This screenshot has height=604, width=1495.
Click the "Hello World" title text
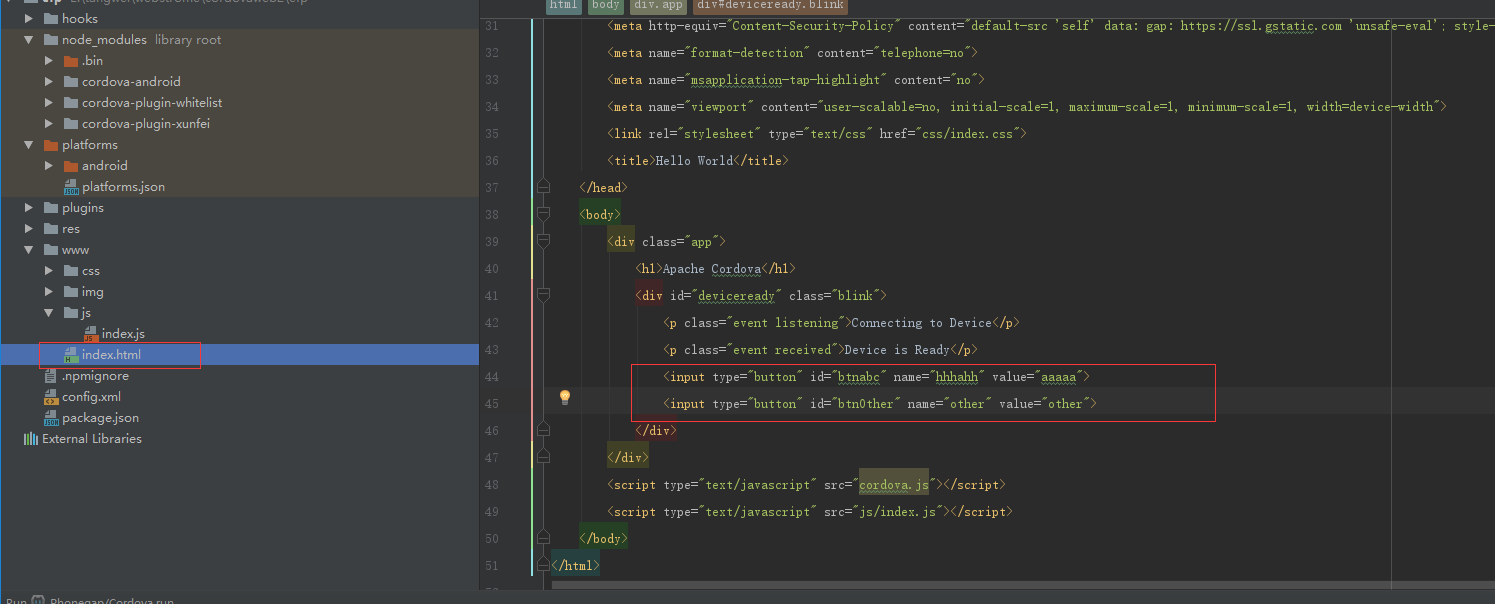tap(694, 160)
